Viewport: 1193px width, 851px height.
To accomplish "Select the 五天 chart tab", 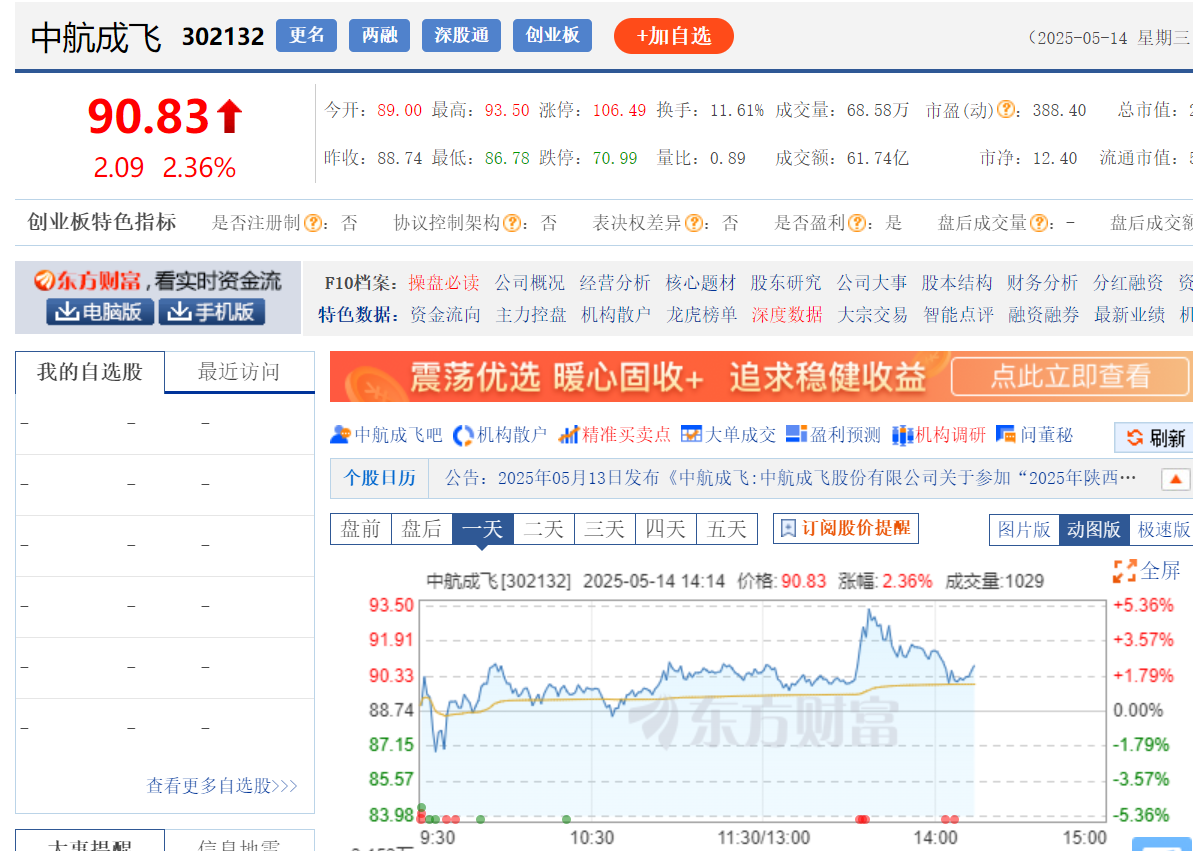I will 727,529.
